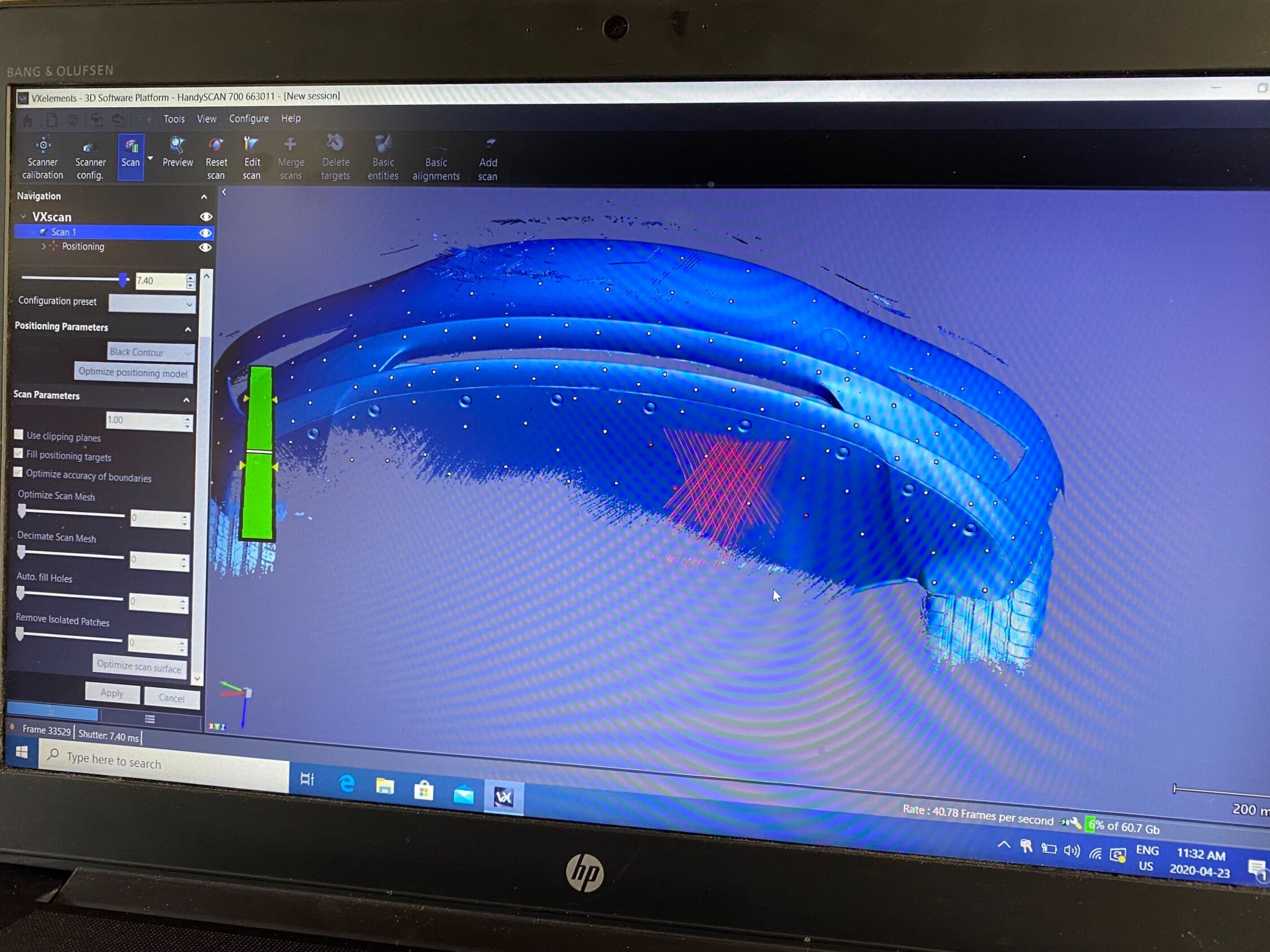Screen dimensions: 1270x952
Task: Toggle Scan 1 visibility eye
Action: click(205, 232)
